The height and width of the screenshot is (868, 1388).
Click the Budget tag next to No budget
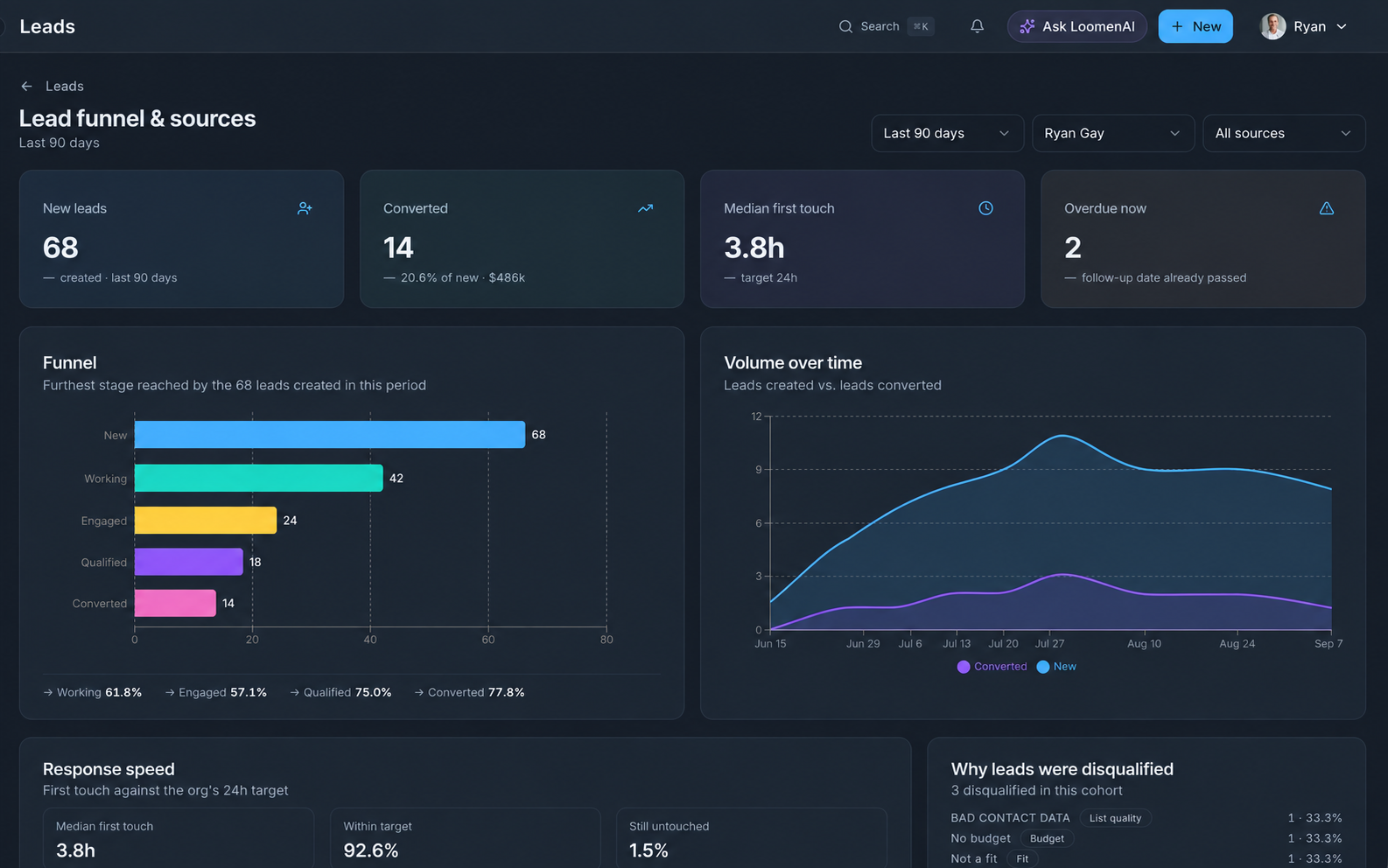click(1047, 838)
